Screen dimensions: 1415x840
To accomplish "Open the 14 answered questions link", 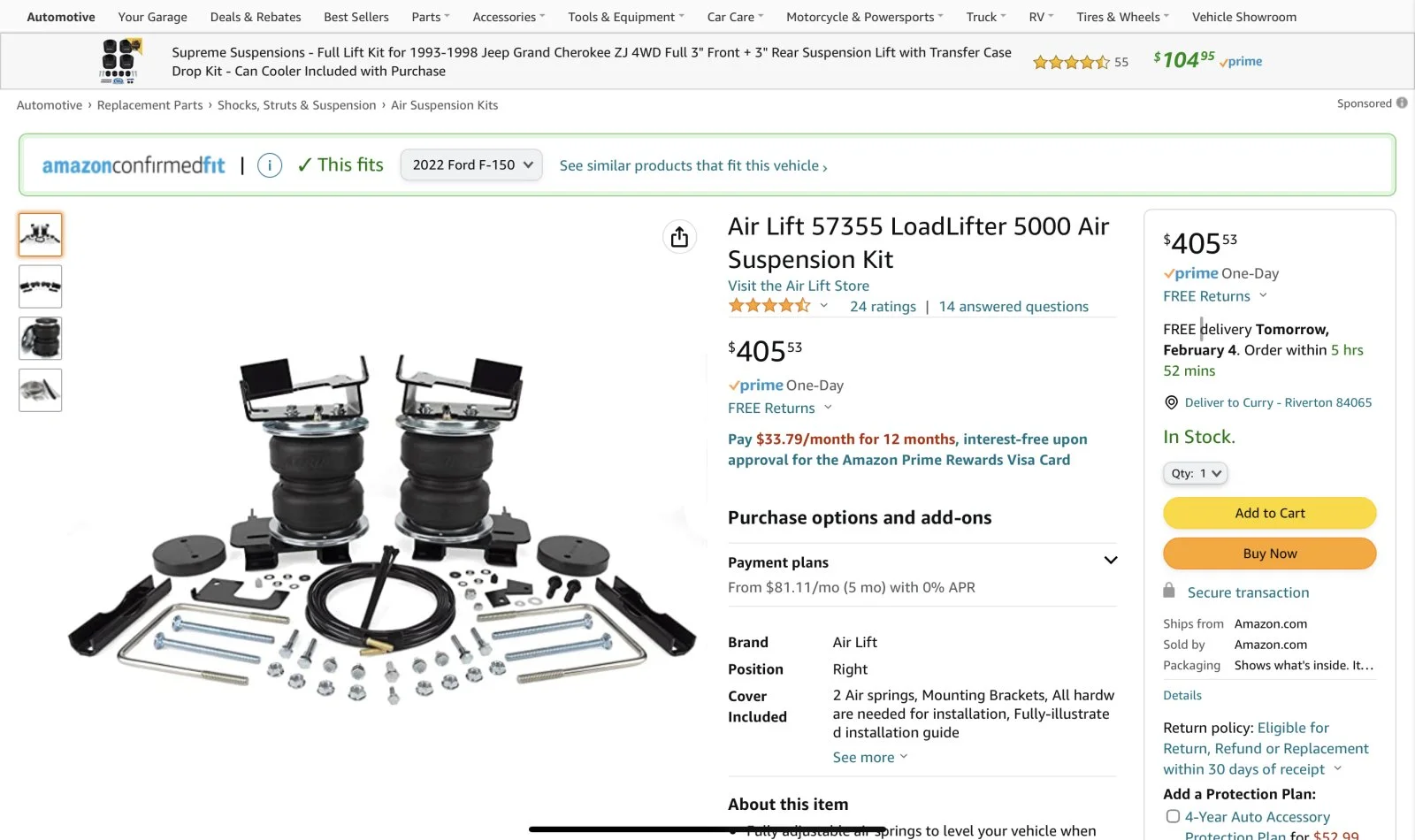I will [x=1013, y=307].
